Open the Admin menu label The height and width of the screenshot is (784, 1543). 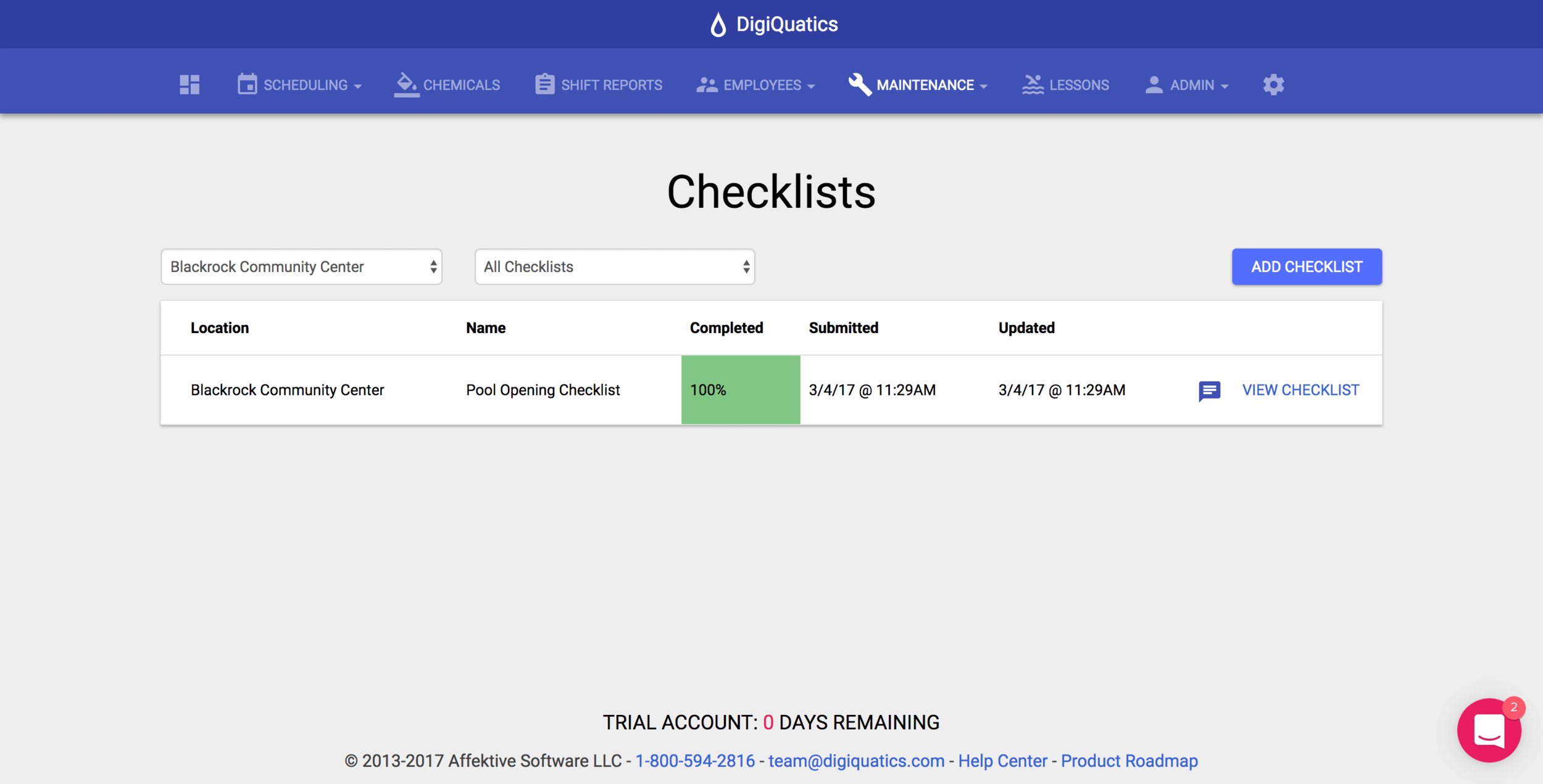click(1192, 85)
